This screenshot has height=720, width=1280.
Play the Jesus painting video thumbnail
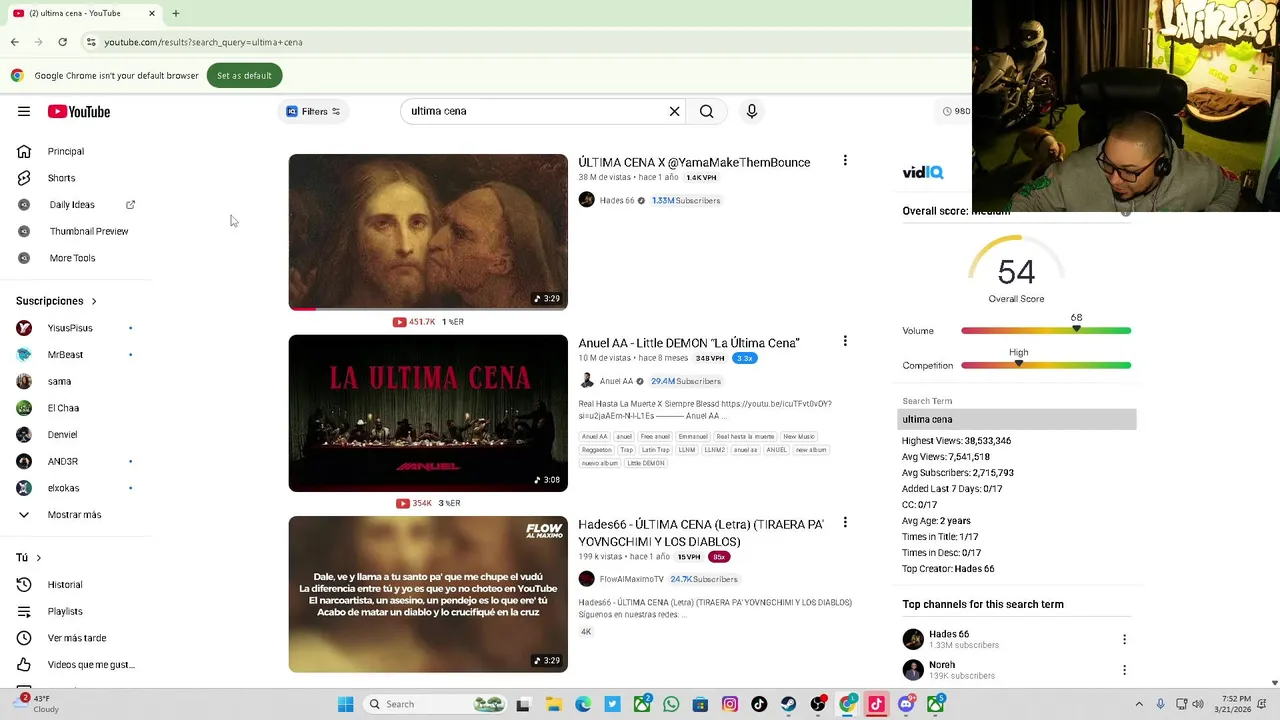(x=428, y=232)
